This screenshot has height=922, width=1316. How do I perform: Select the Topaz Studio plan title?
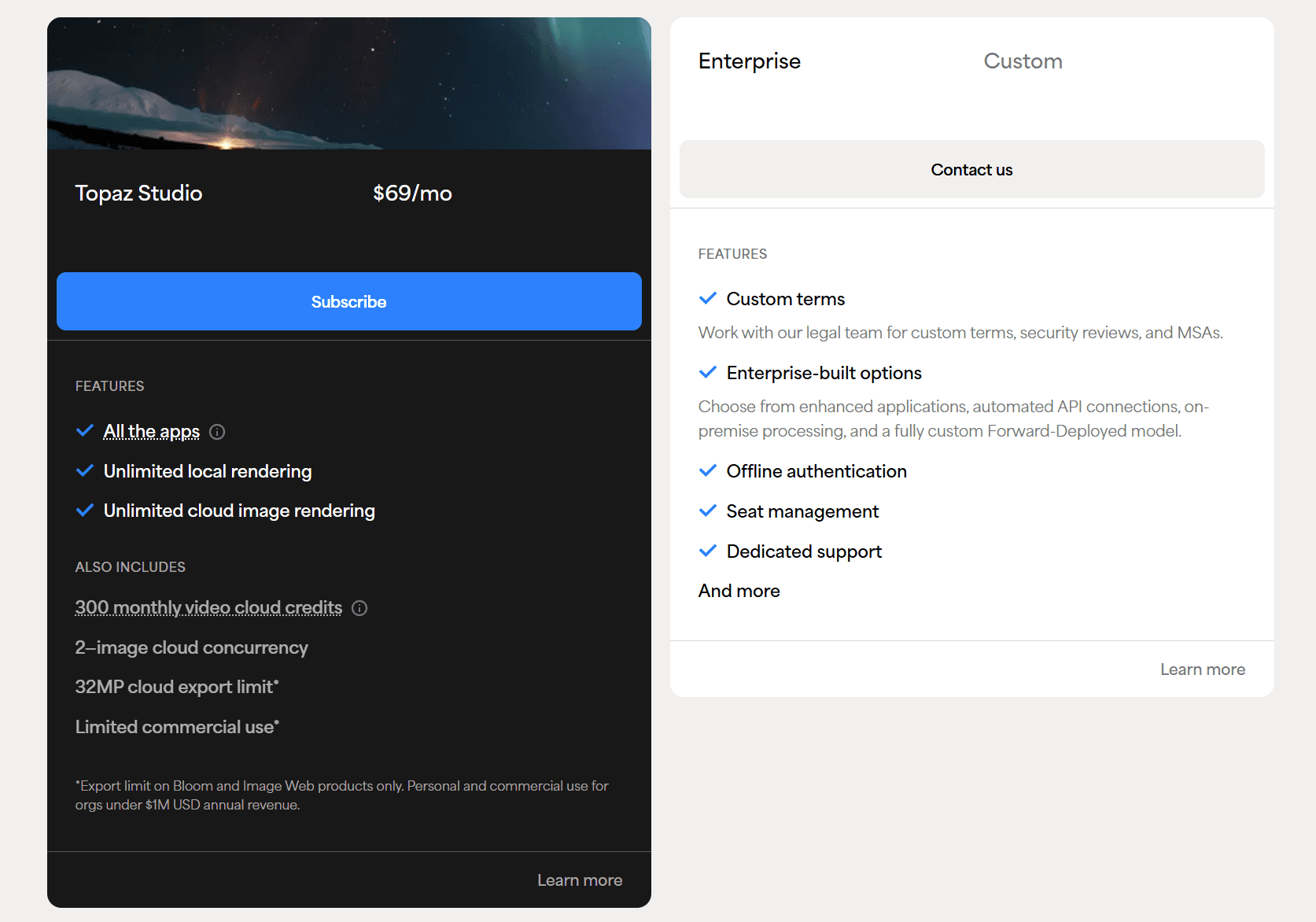click(x=139, y=193)
